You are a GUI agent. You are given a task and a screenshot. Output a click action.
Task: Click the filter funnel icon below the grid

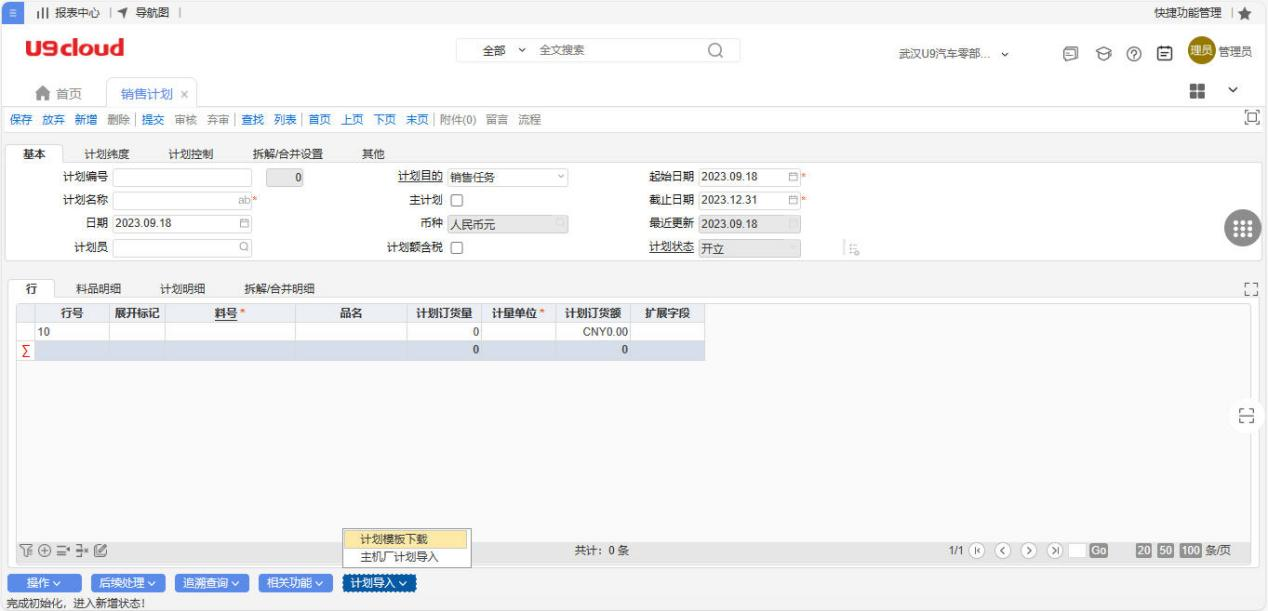pyautogui.click(x=27, y=551)
